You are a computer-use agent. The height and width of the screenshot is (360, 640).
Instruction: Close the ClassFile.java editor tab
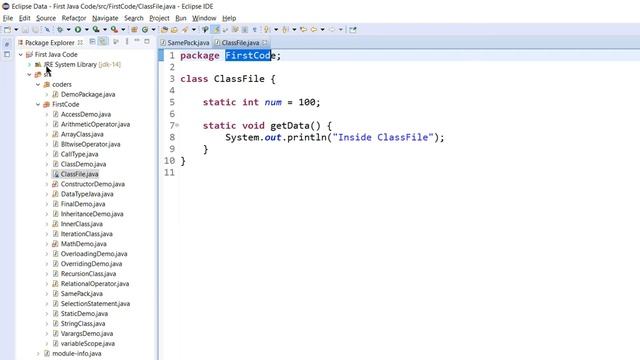[x=265, y=42]
